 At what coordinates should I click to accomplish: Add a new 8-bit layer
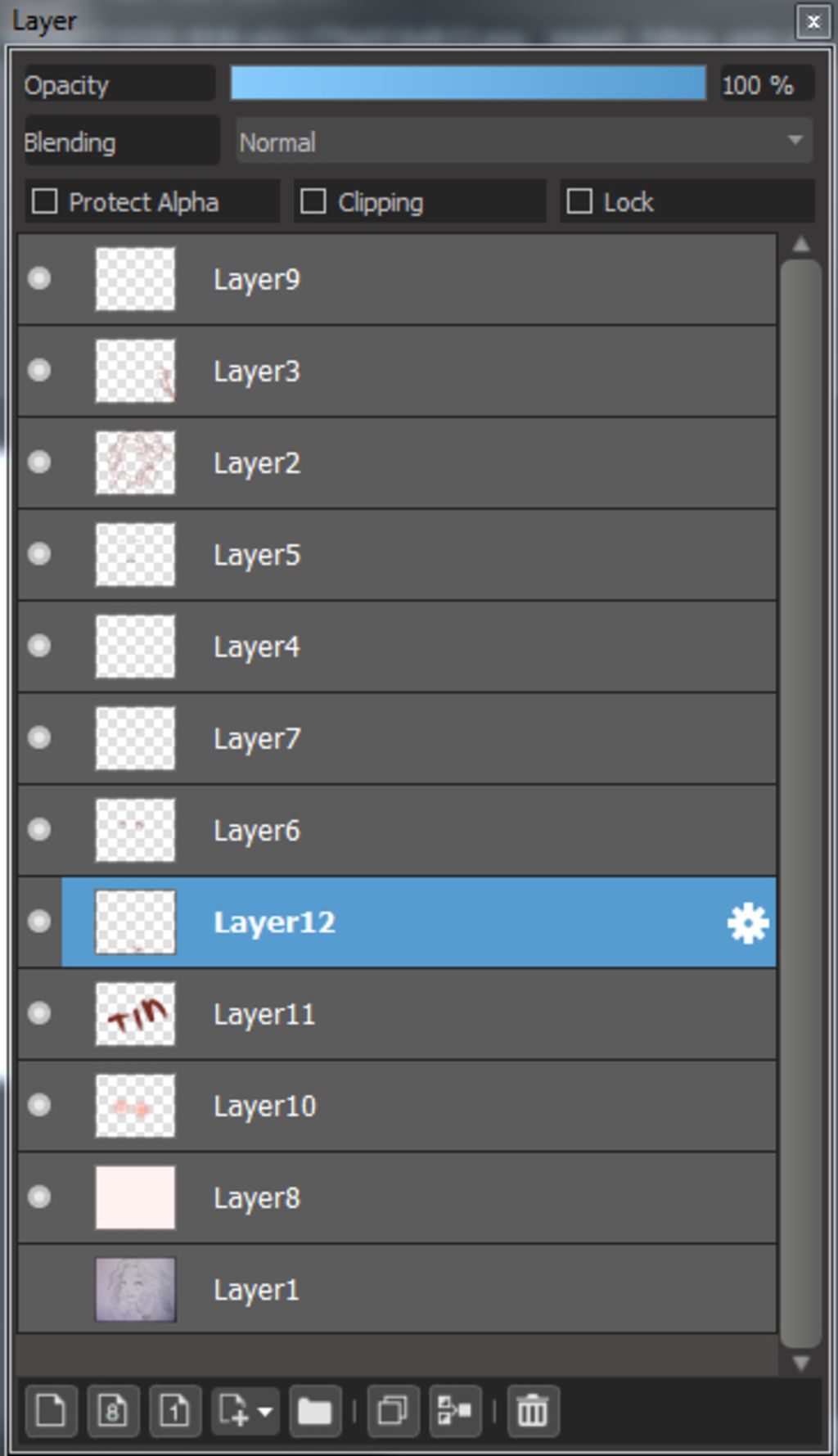[x=113, y=1411]
